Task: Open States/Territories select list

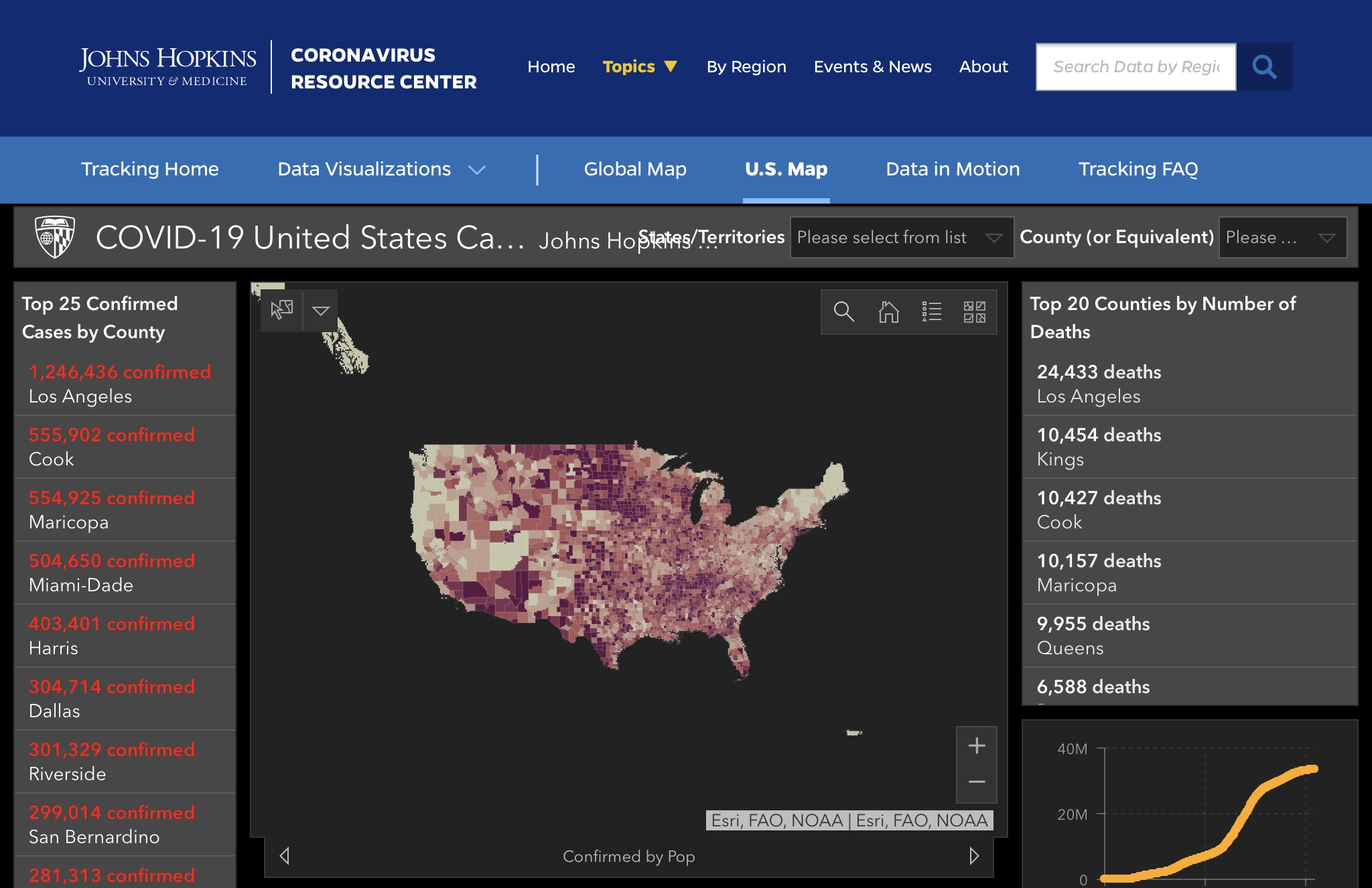Action: pos(902,237)
